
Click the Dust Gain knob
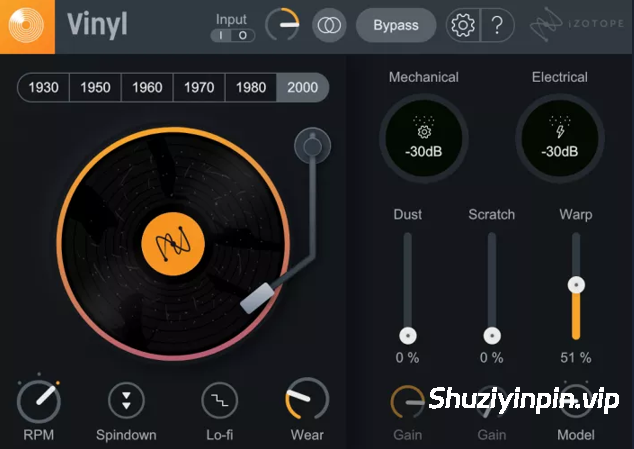pos(408,402)
